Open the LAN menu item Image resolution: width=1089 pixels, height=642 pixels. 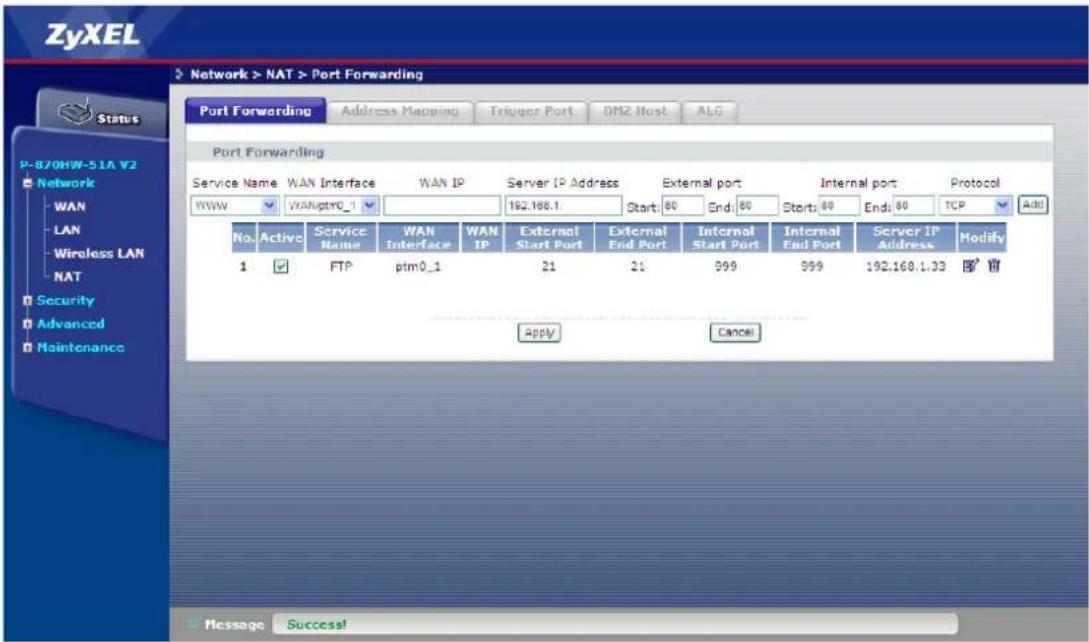(x=67, y=230)
